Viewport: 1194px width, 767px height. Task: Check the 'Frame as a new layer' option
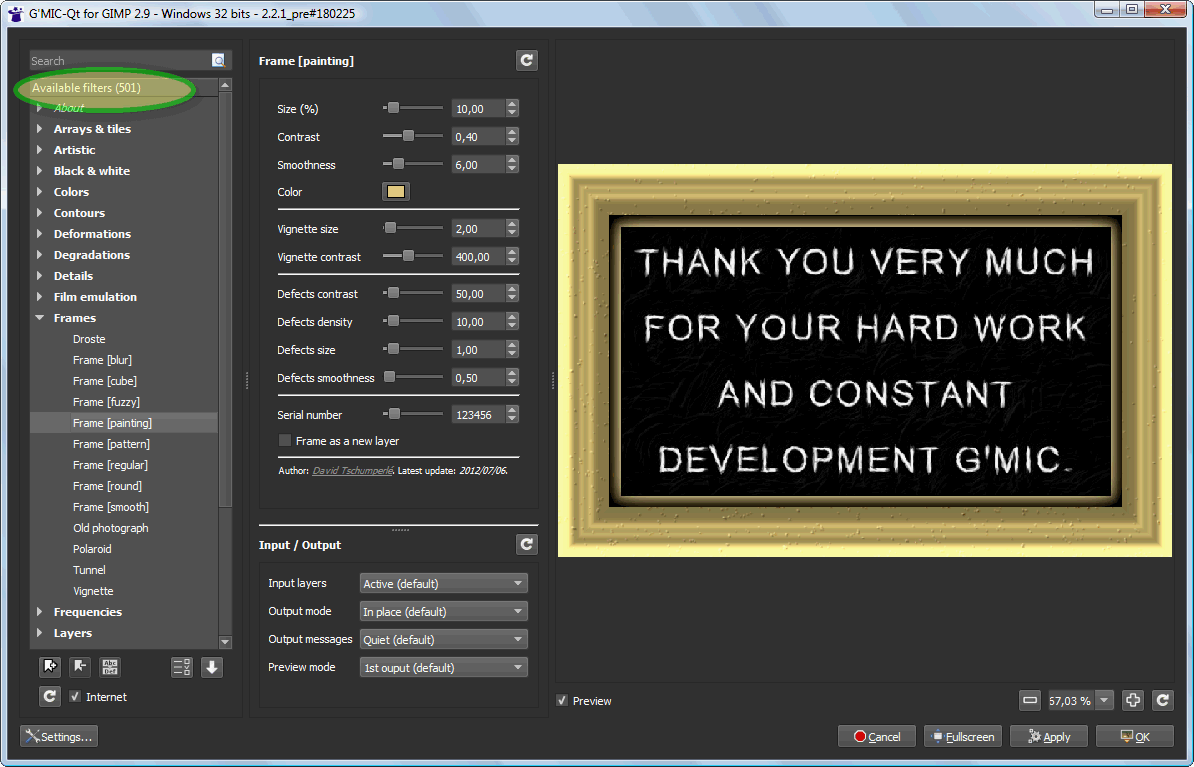click(x=285, y=441)
